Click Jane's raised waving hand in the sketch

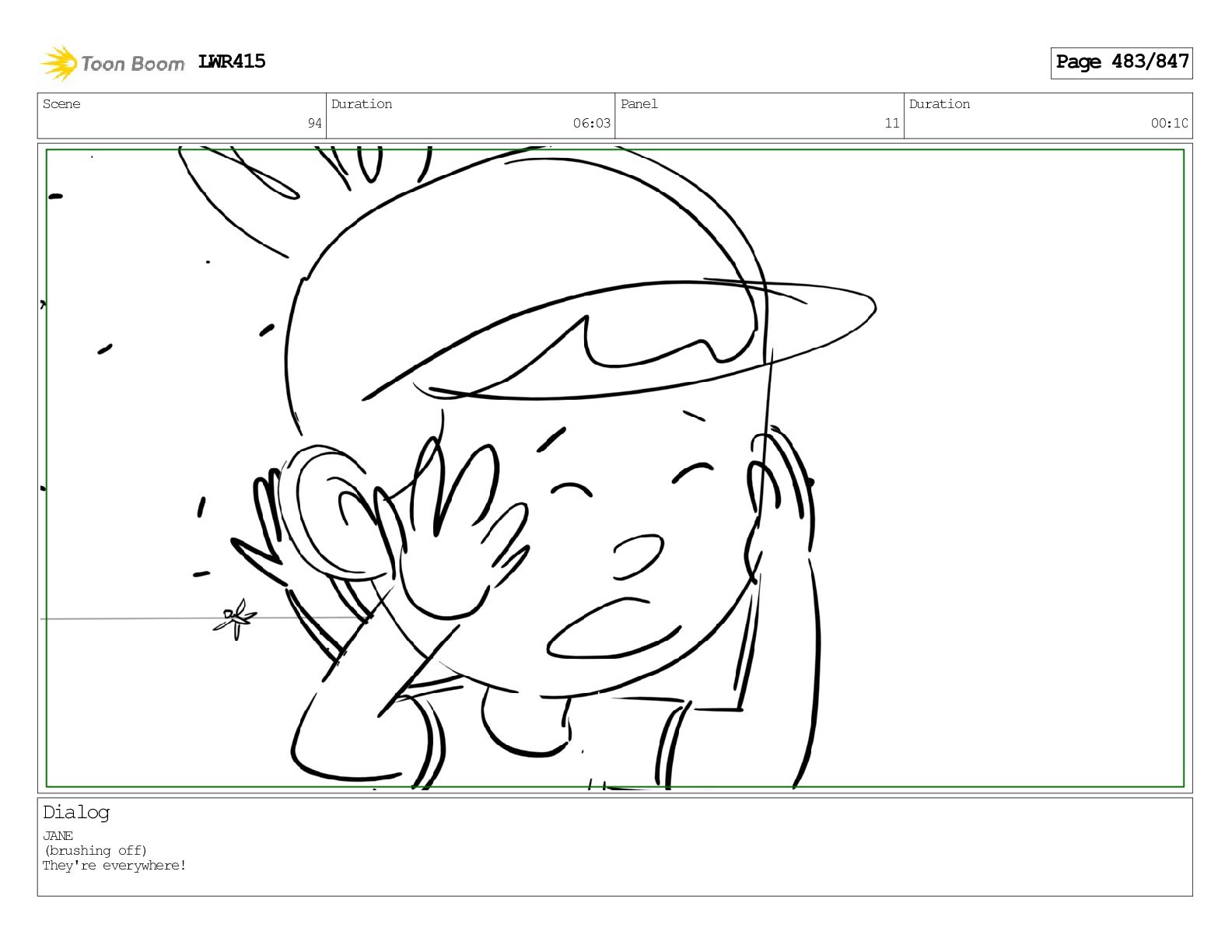tap(457, 527)
